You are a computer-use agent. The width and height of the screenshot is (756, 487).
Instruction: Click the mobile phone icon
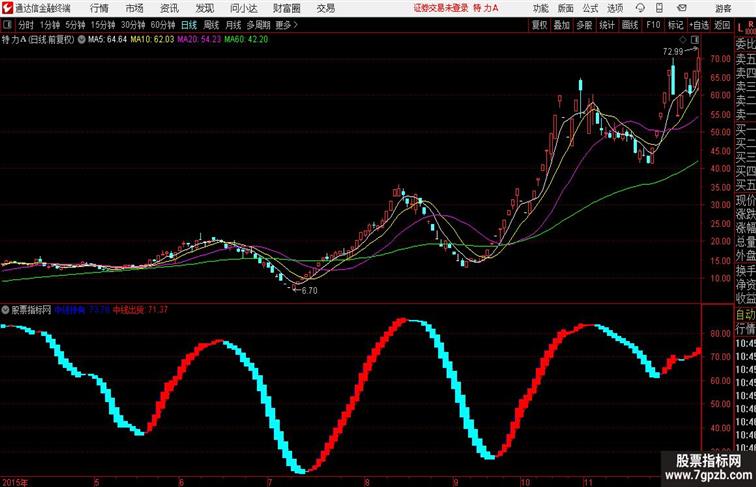click(x=660, y=8)
